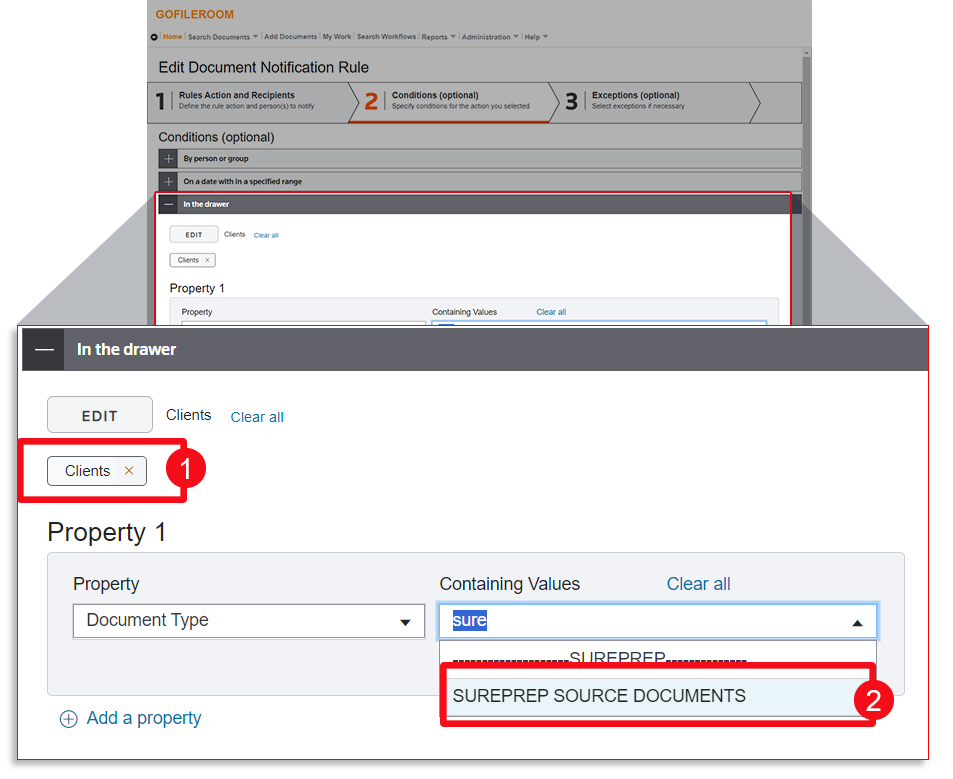Go to My Work

point(337,36)
